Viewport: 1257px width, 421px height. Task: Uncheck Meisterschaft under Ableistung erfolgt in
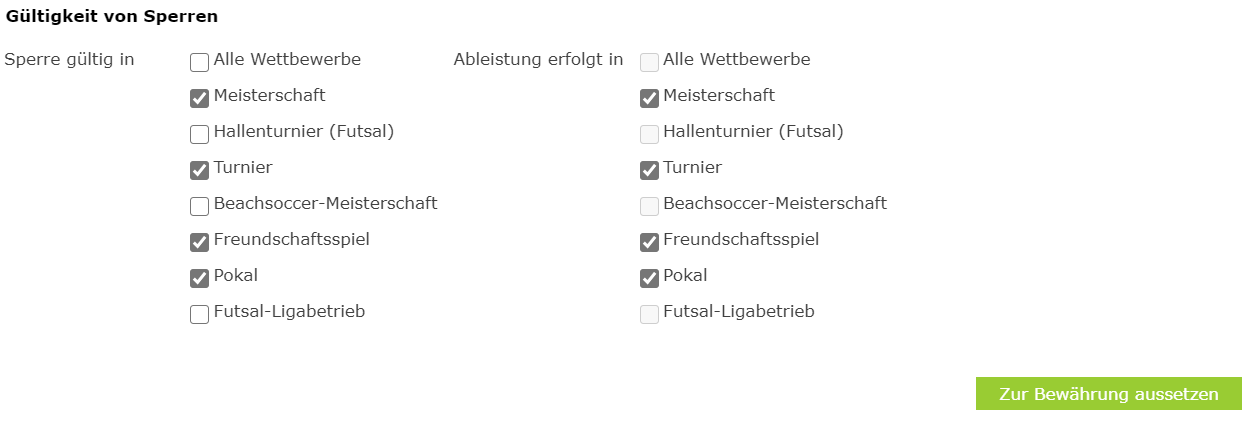(x=649, y=98)
